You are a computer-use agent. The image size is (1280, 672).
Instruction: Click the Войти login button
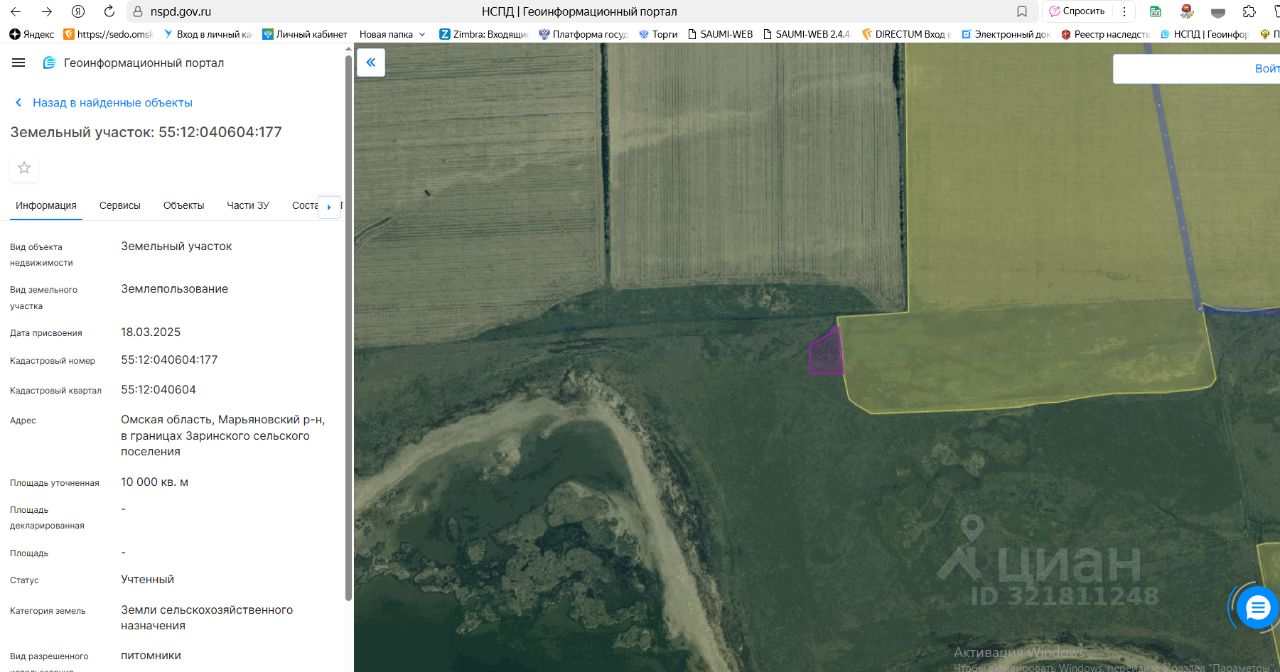pyautogui.click(x=1267, y=68)
